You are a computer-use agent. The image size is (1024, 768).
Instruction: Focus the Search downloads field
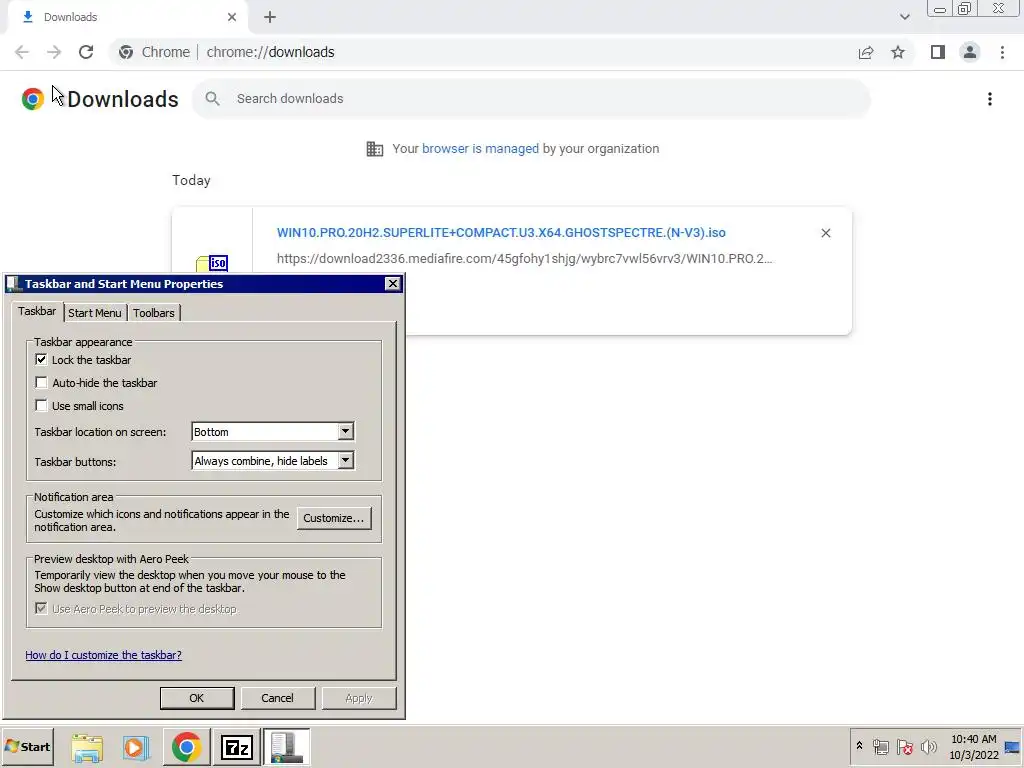coord(532,99)
